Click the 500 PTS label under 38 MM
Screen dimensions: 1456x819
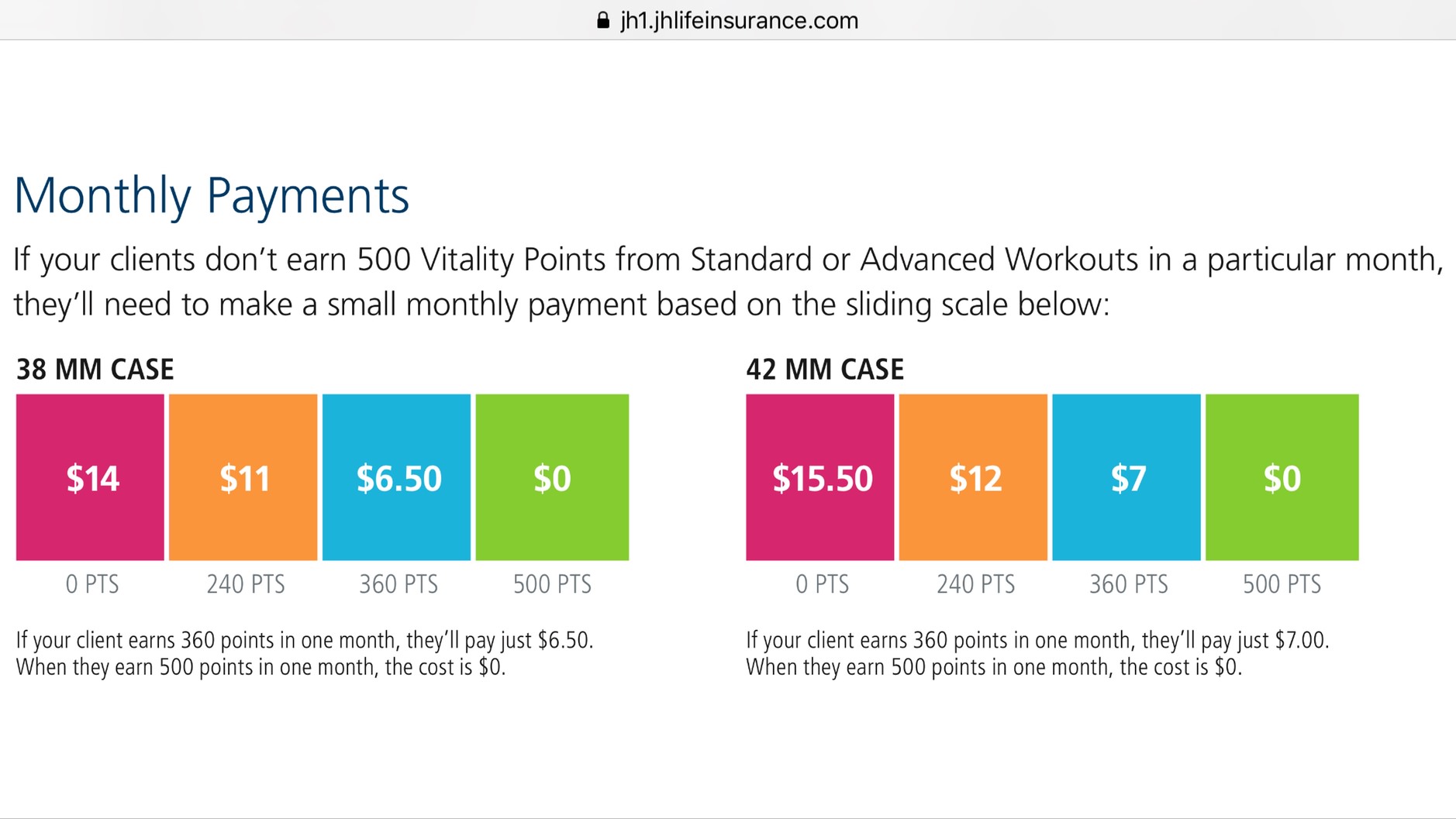(553, 584)
